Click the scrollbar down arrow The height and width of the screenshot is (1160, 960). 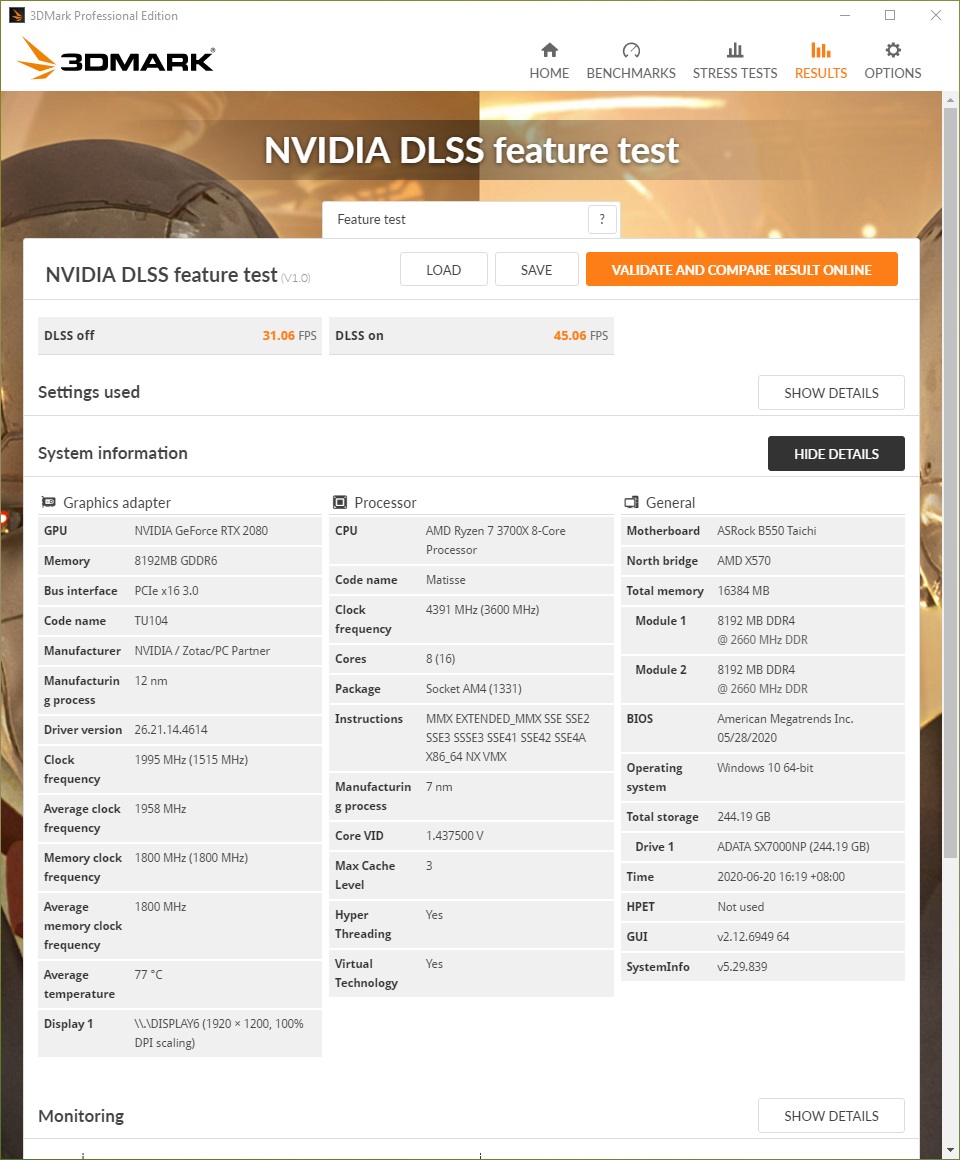point(950,1150)
